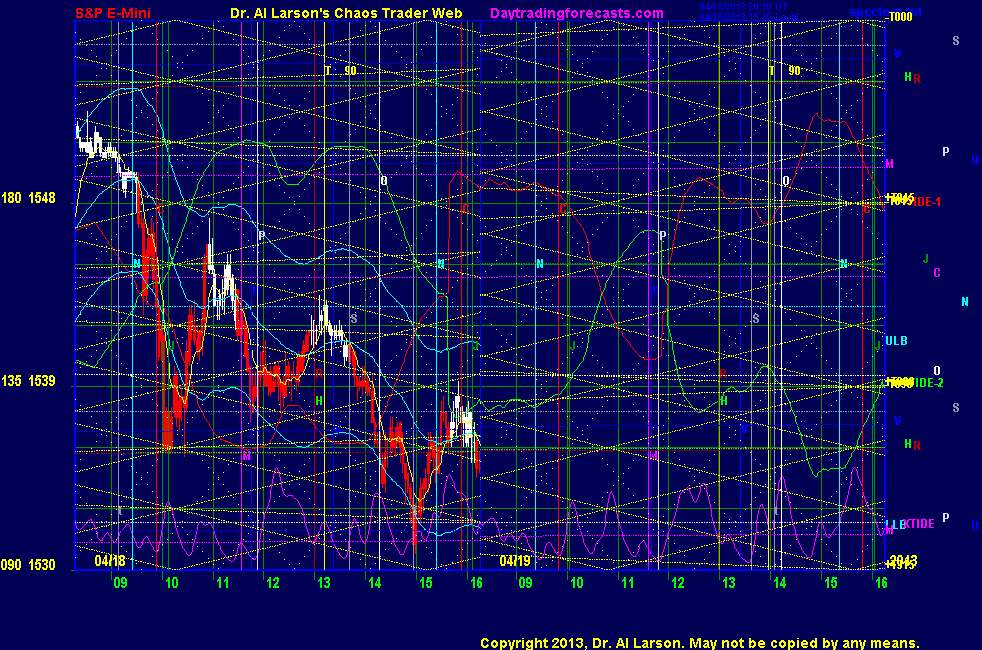Click the yellow "90" label in the 04/19 session

[x=794, y=71]
